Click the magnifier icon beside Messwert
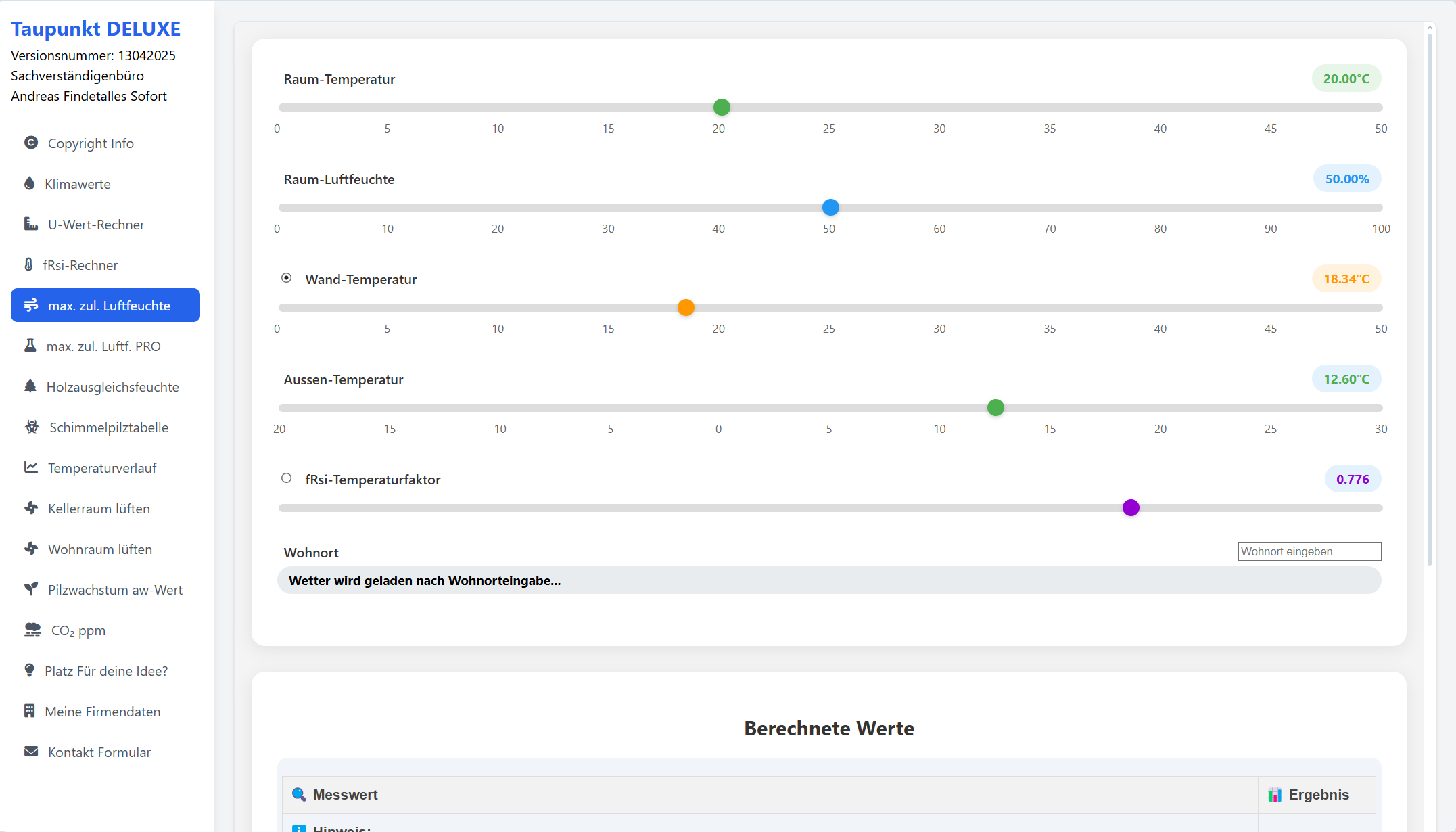Viewport: 1456px width, 832px height. point(299,794)
